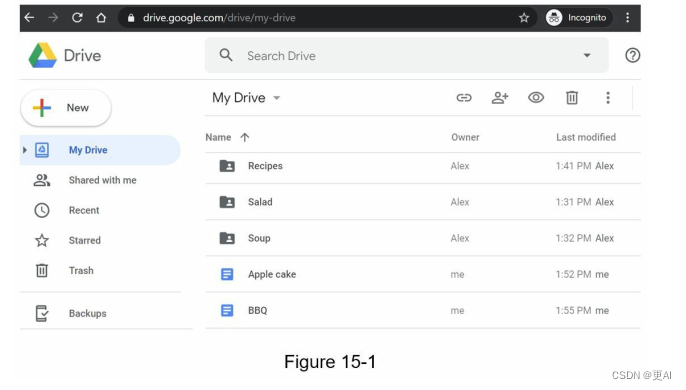
Task: Click the Owner column header
Action: pos(465,137)
